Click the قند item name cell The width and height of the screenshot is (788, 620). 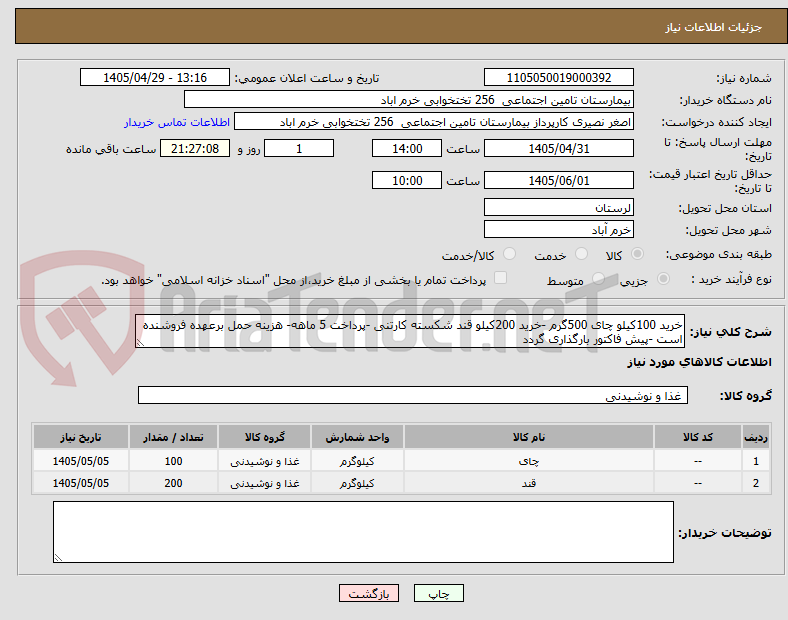[529, 483]
